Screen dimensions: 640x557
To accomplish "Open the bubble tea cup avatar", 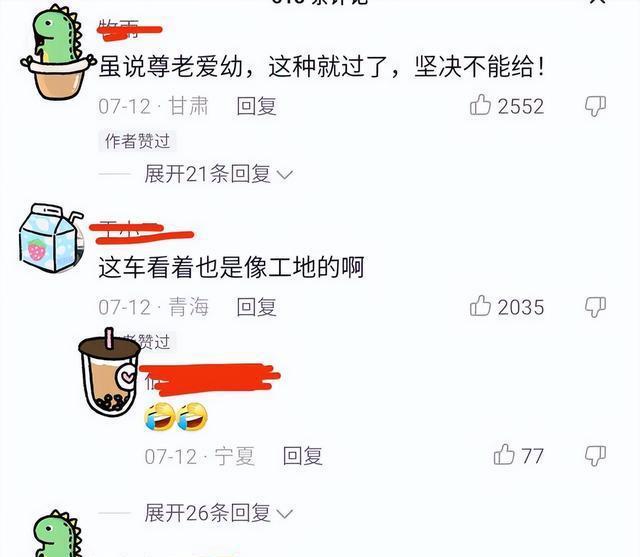I will pos(109,372).
